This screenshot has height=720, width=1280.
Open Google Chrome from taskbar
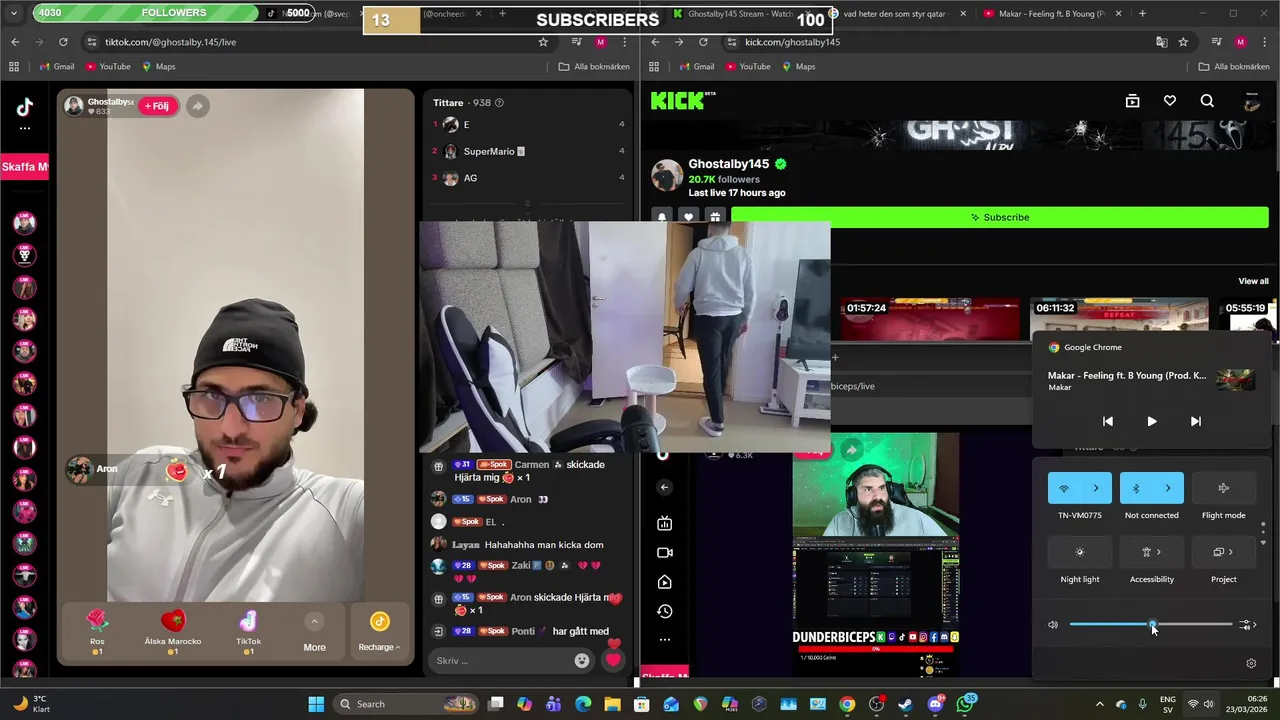click(x=847, y=704)
